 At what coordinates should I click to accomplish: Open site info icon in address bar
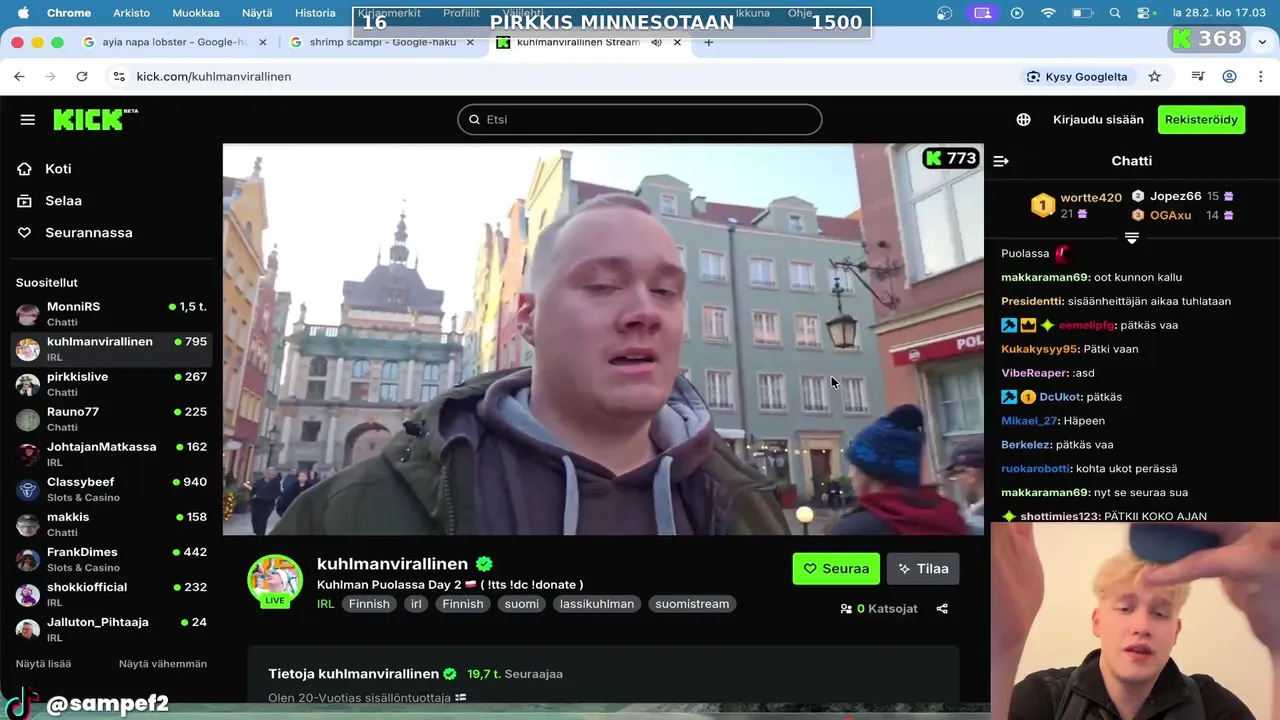tap(119, 76)
